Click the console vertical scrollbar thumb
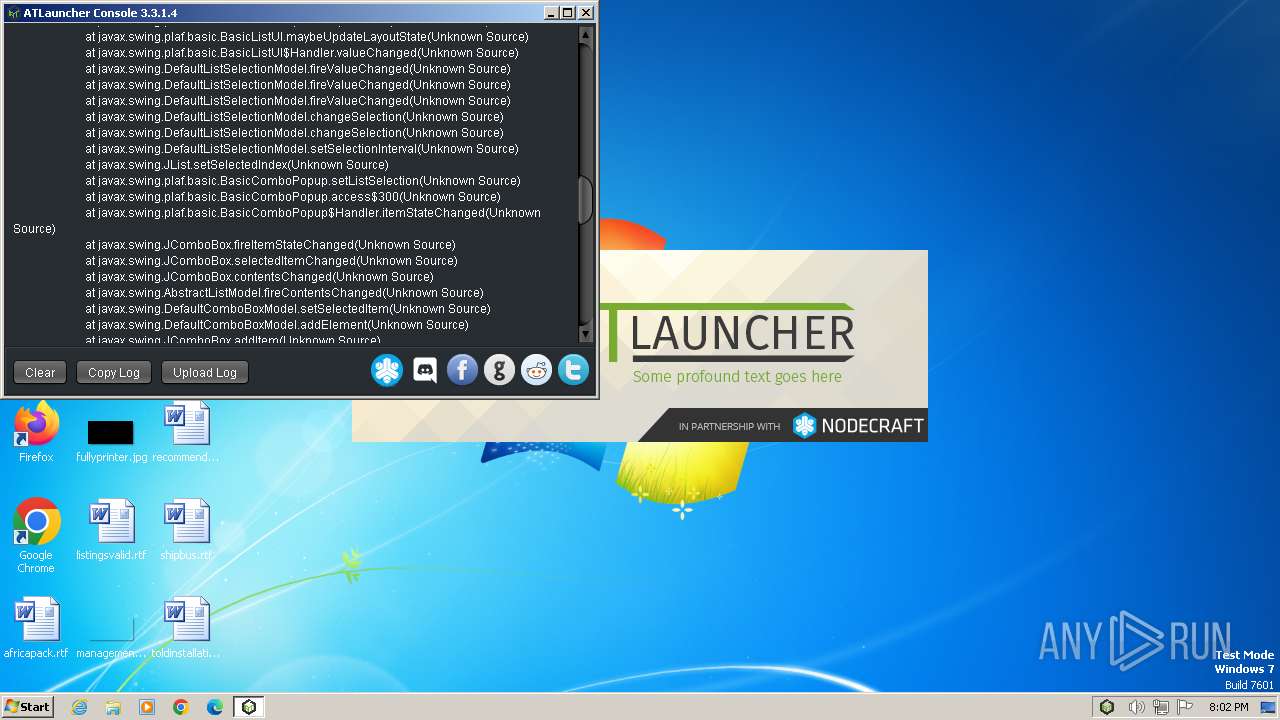The width and height of the screenshot is (1280, 720). pos(586,200)
